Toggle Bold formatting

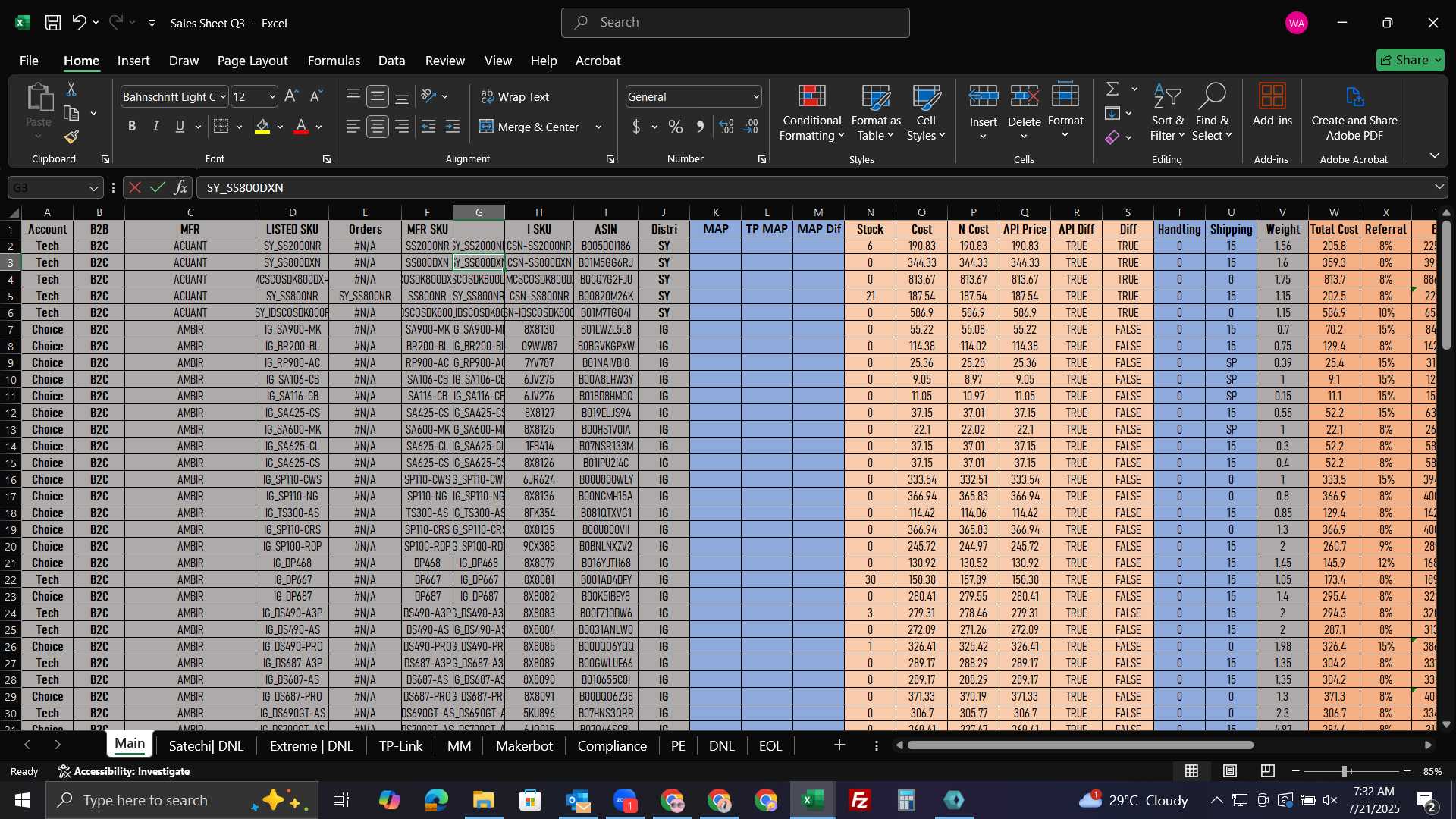pyautogui.click(x=132, y=127)
